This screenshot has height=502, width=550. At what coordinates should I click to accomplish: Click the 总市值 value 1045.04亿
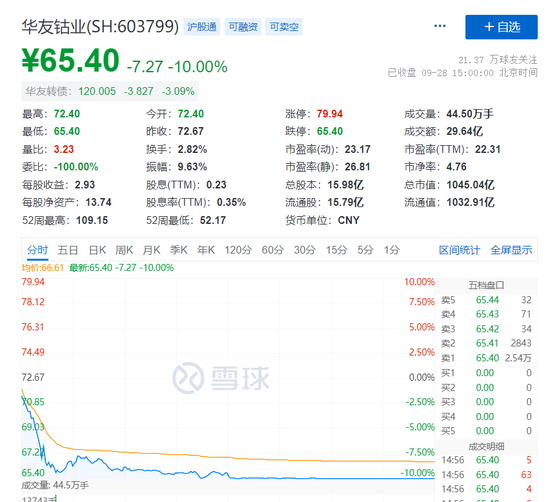(470, 185)
